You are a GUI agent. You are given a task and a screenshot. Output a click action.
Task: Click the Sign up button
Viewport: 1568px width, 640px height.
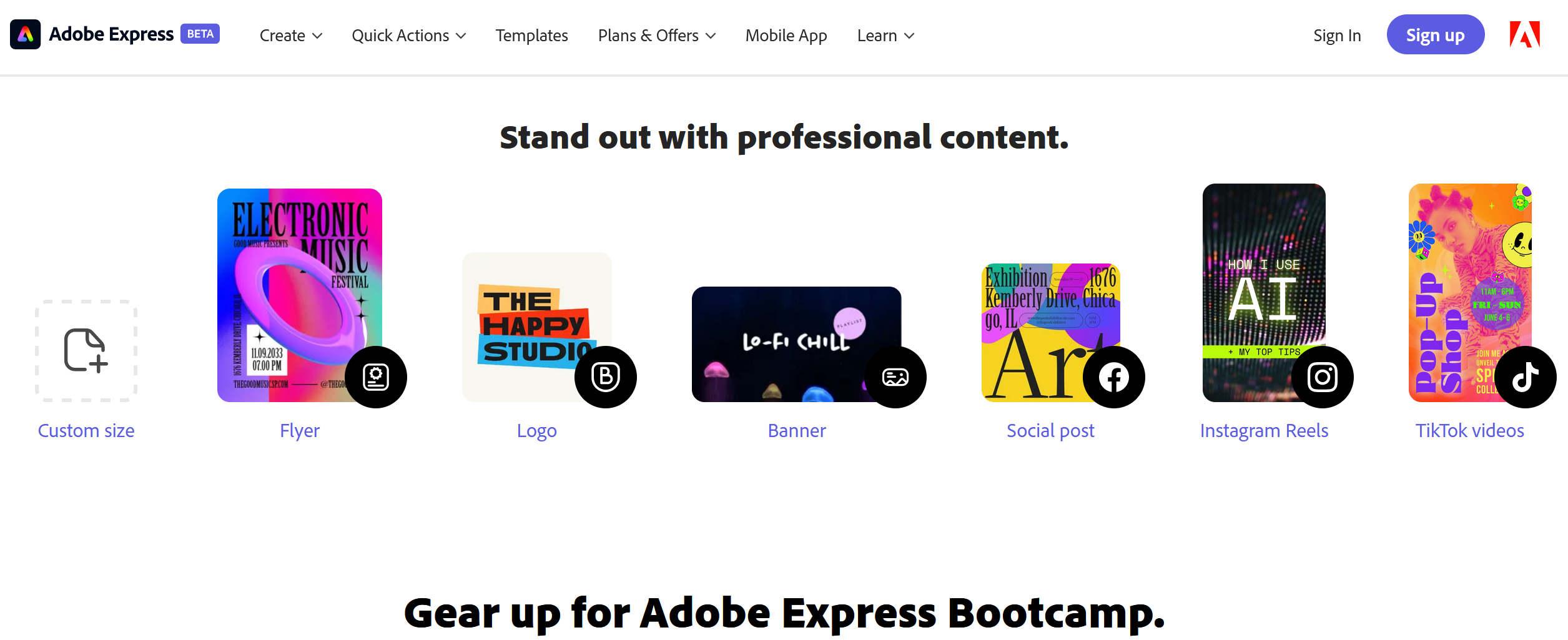pos(1436,34)
